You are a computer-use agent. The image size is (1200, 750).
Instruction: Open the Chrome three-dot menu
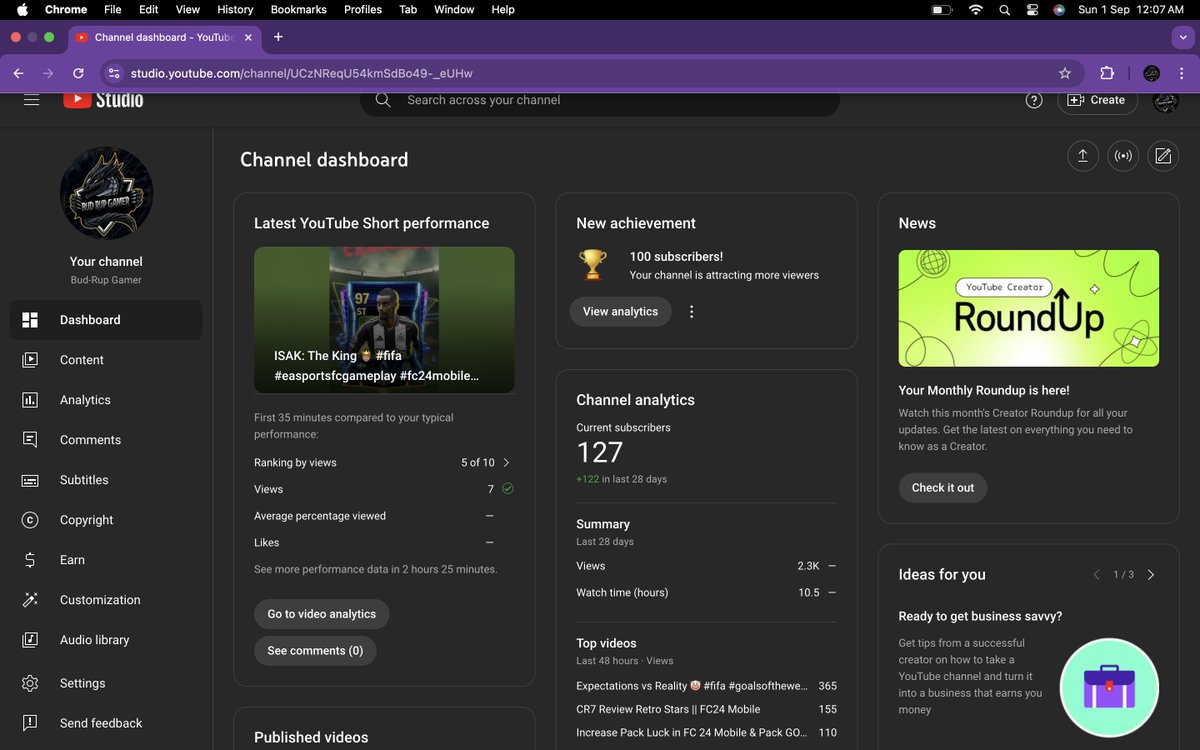pos(1183,73)
